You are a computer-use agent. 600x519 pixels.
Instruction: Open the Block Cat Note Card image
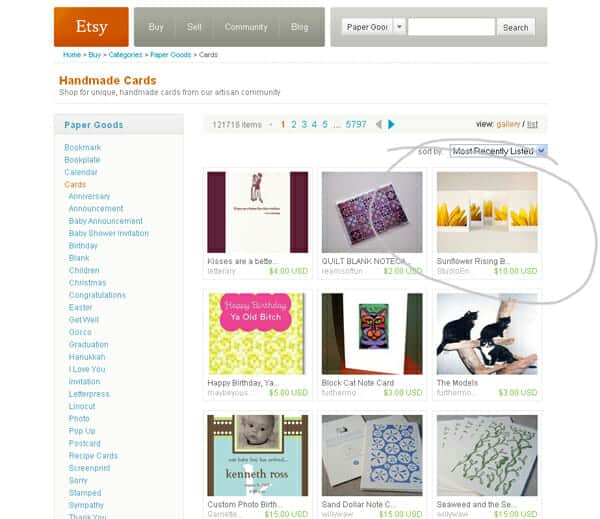(x=372, y=334)
